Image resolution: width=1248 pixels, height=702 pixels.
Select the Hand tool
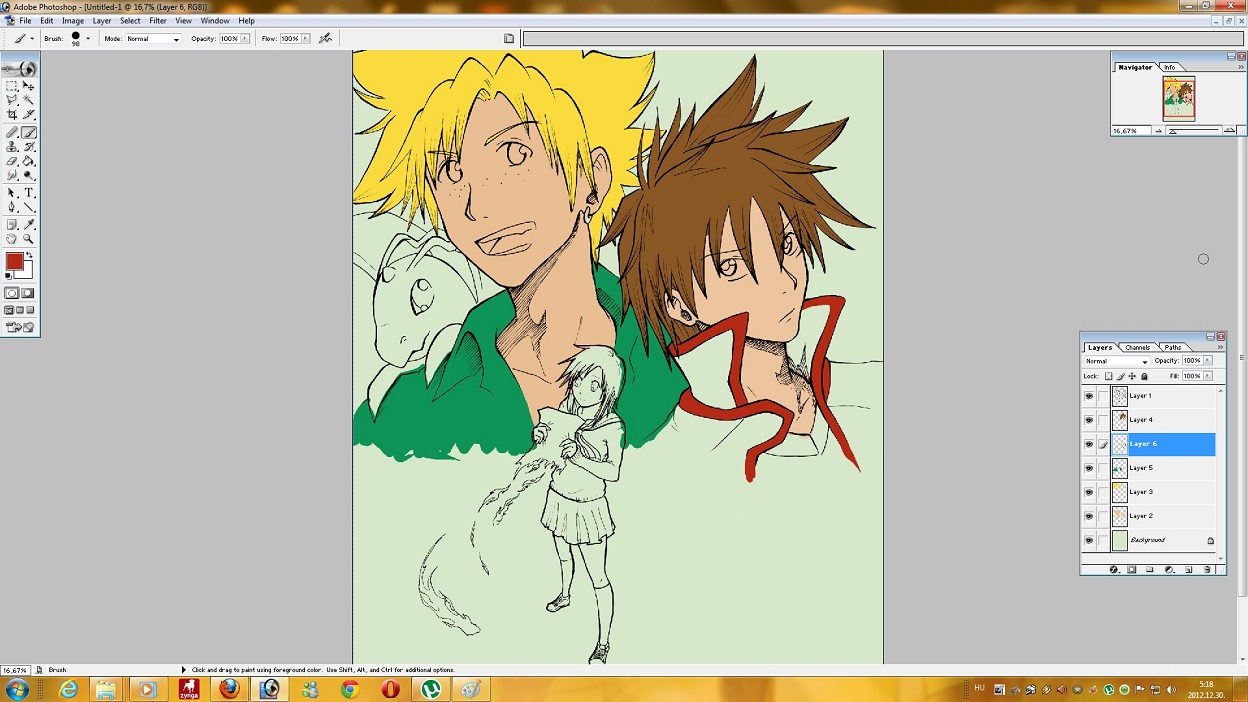[12, 239]
